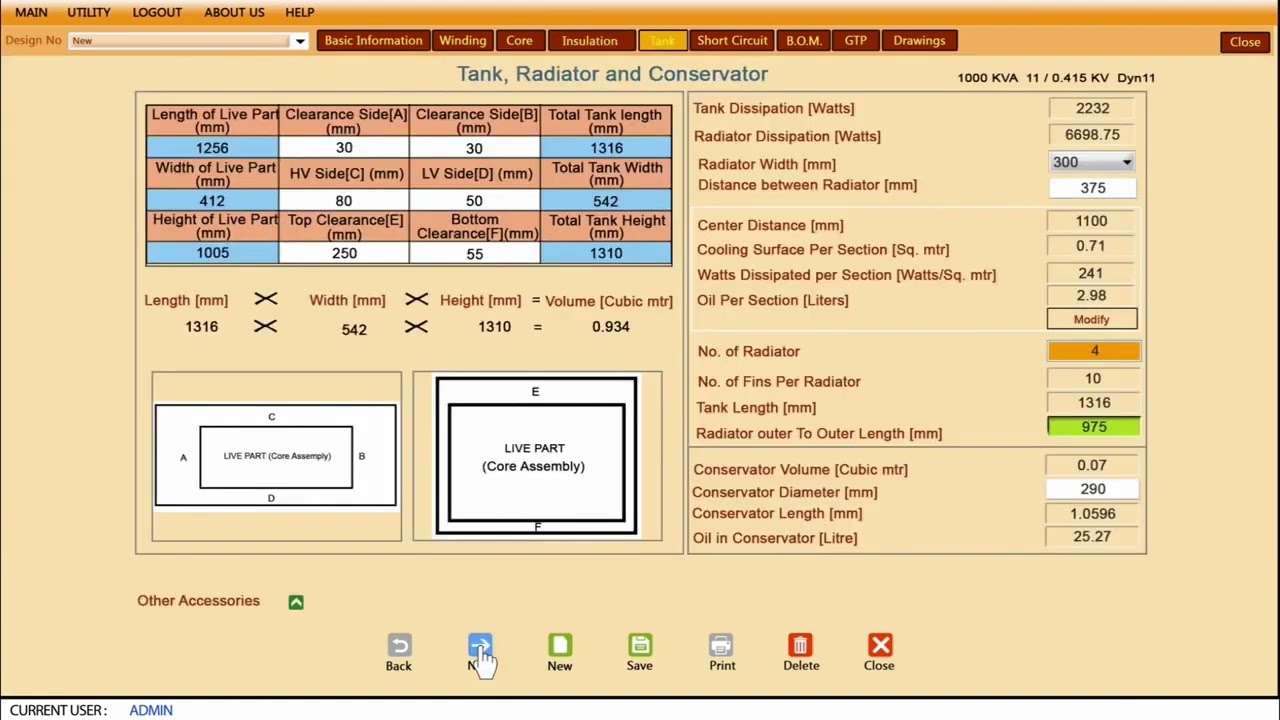Edit Clearance Side[B] value field
The width and height of the screenshot is (1280, 720).
click(474, 148)
